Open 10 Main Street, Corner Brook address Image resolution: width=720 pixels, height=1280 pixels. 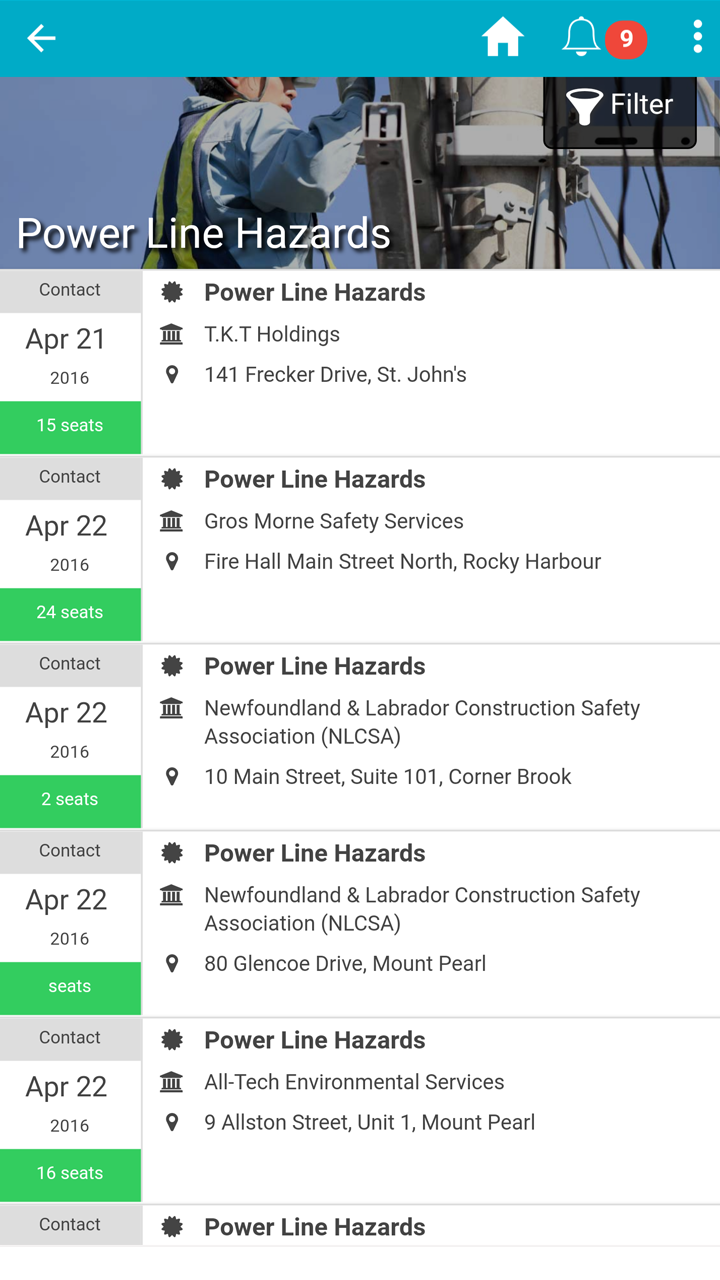click(x=388, y=777)
